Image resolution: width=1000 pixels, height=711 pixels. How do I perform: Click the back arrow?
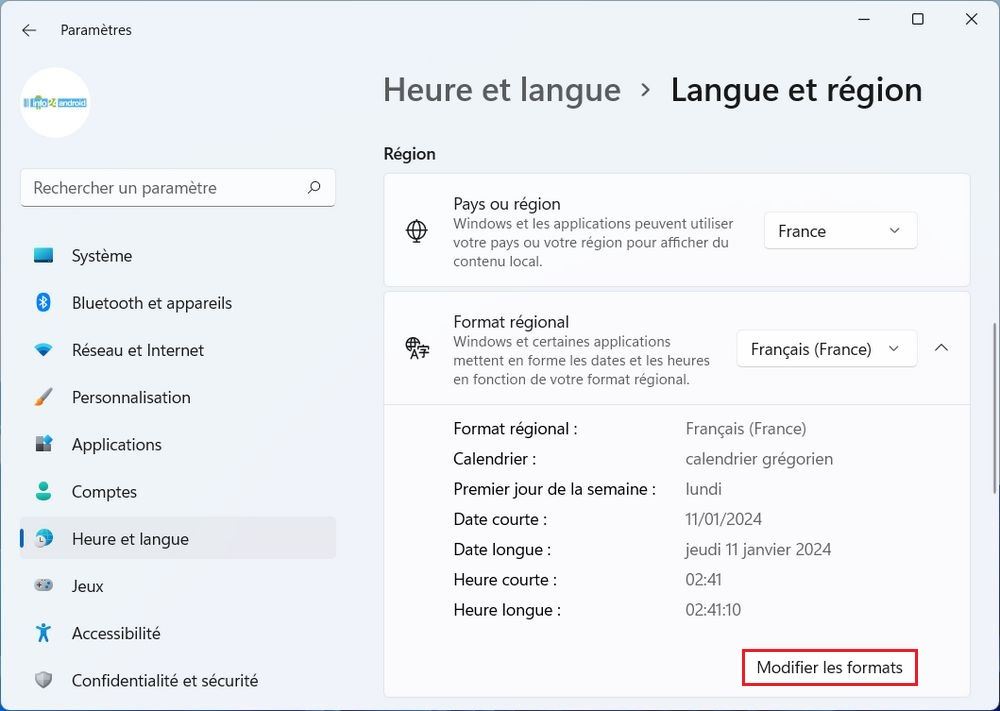29,30
